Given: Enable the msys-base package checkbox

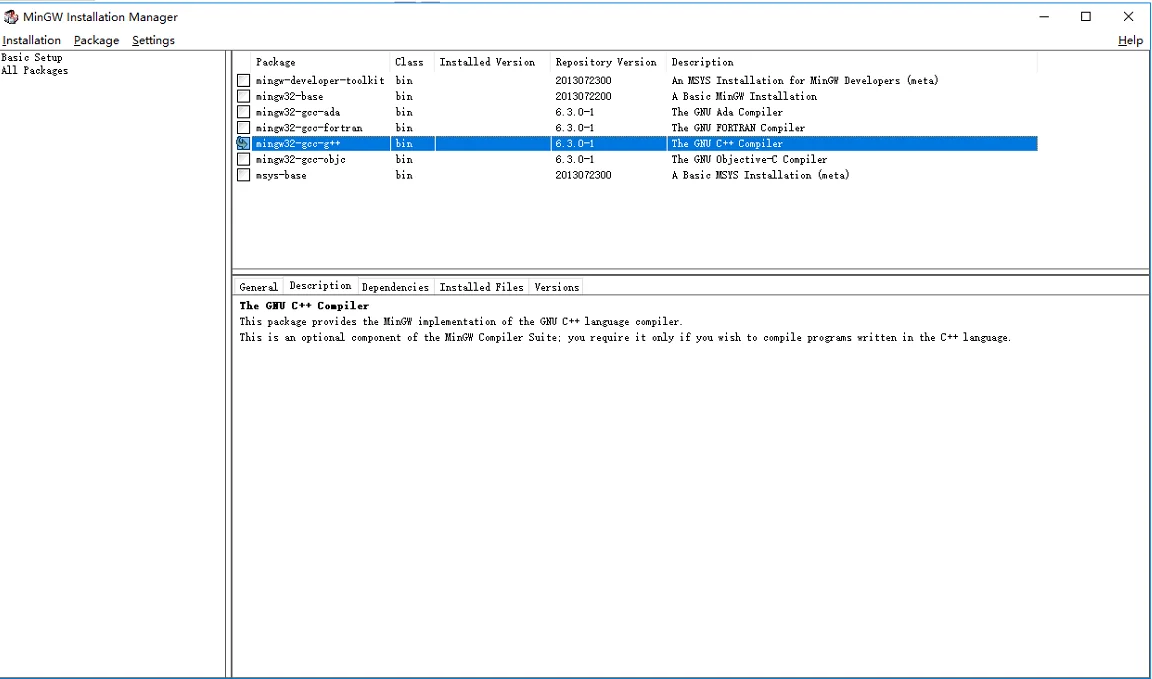Looking at the screenshot, I should coord(243,175).
